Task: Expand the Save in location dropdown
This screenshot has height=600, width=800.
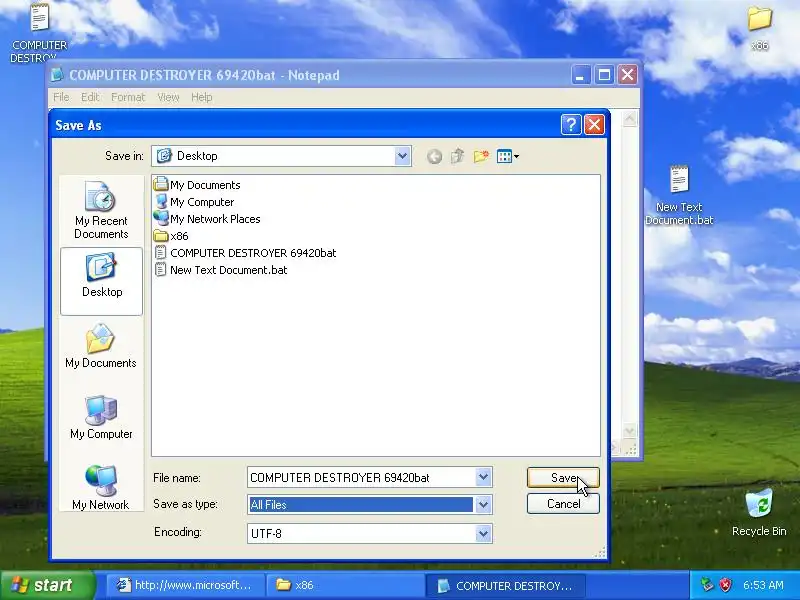Action: [402, 156]
